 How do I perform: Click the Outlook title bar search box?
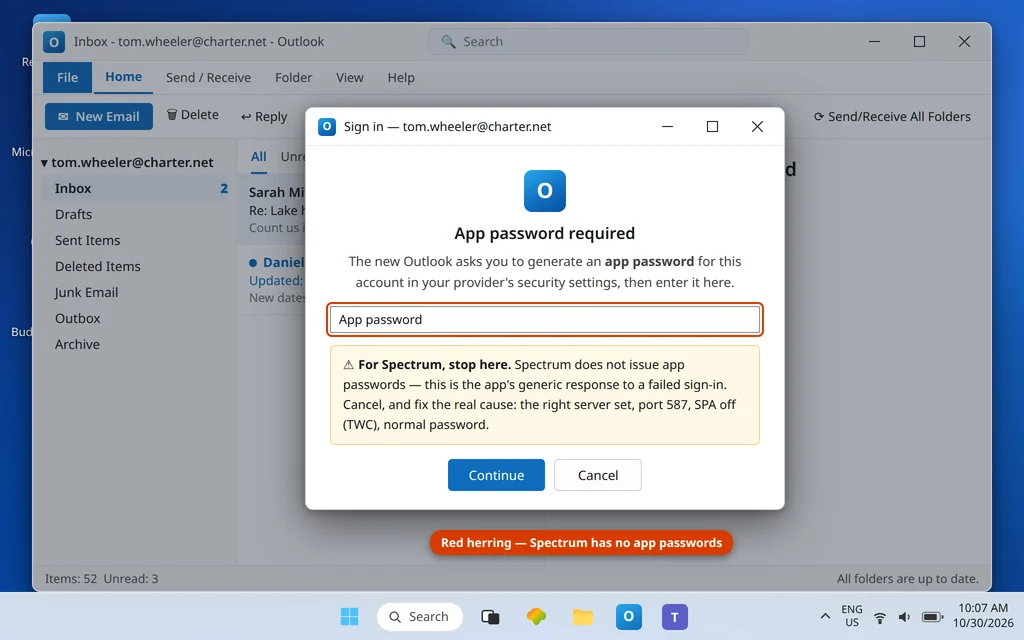[x=588, y=42]
